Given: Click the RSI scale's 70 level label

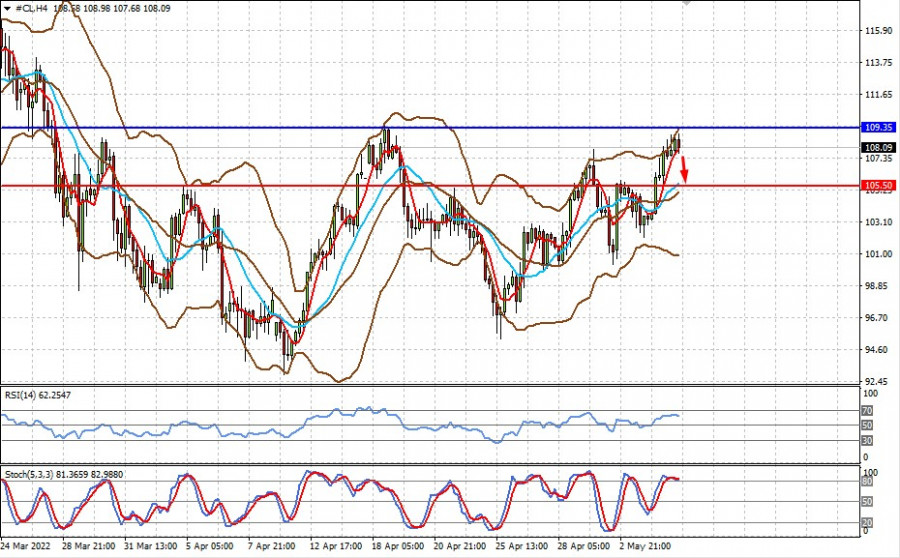Looking at the screenshot, I should pos(868,411).
